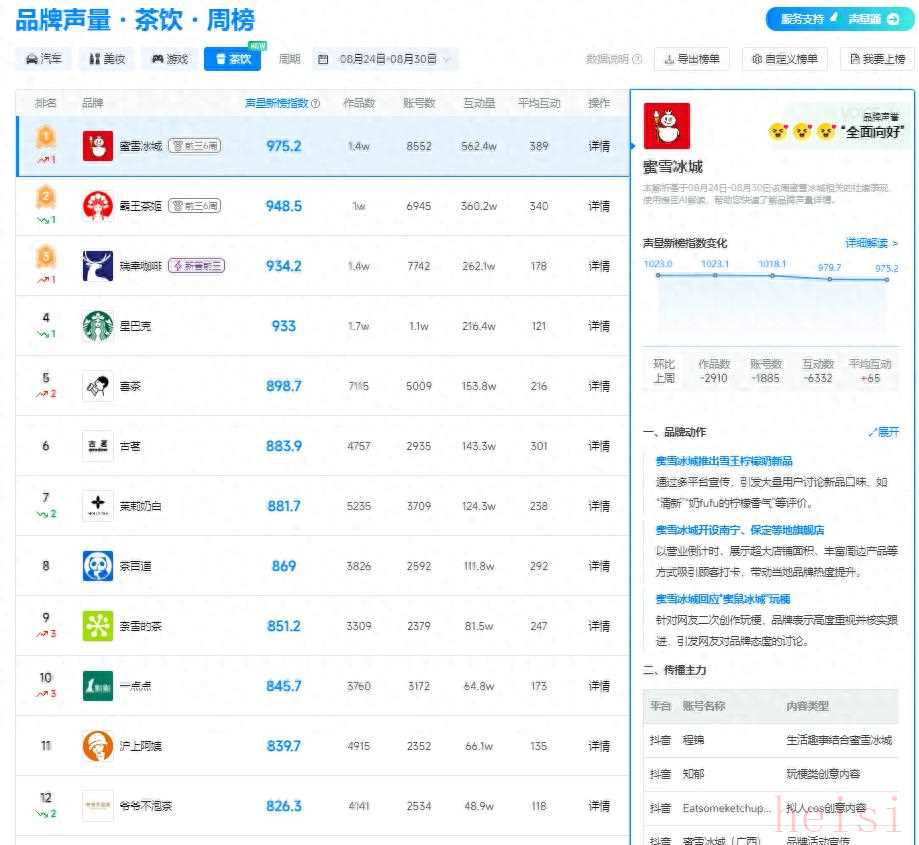Click the 奈雪的茶 green logo
Screen dimensions: 919x845
pyautogui.click(x=98, y=626)
